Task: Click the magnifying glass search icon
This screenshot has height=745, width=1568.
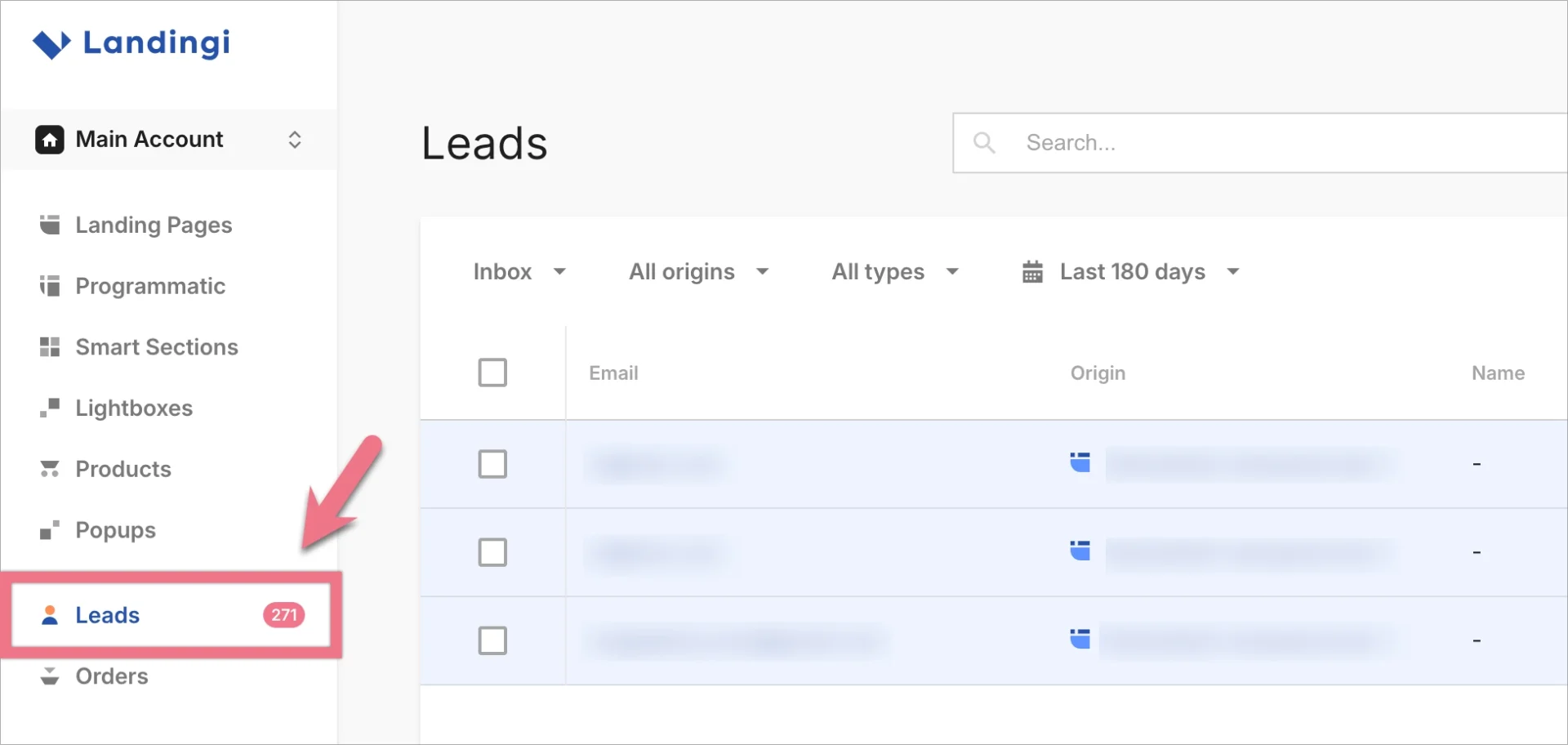Action: pyautogui.click(x=984, y=142)
